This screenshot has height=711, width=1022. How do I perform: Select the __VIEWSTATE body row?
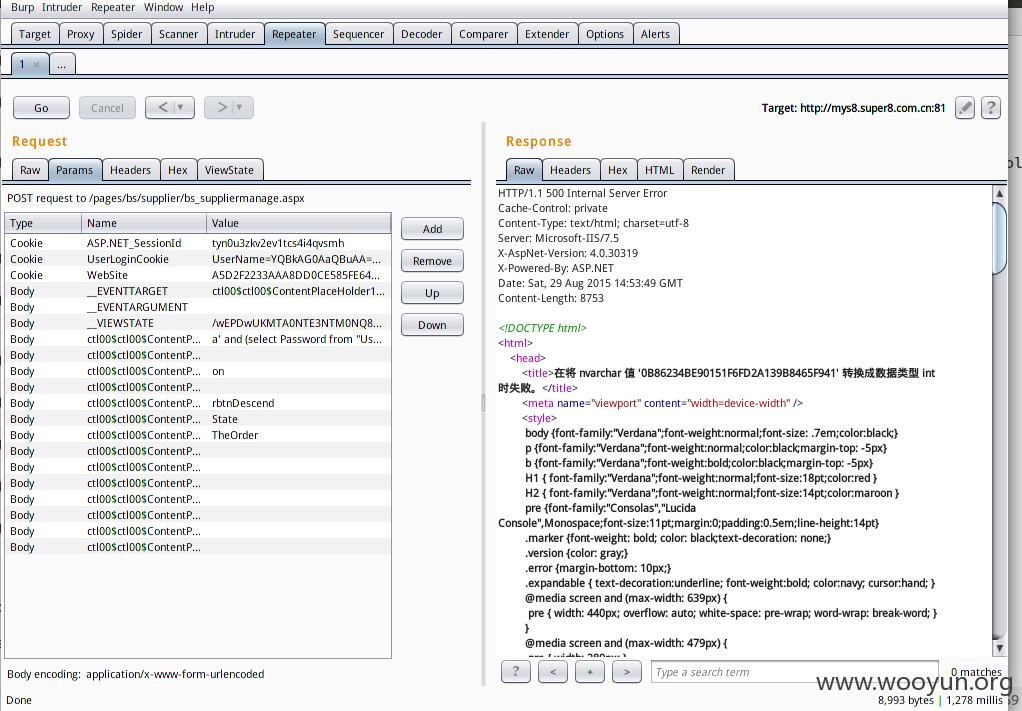point(198,323)
